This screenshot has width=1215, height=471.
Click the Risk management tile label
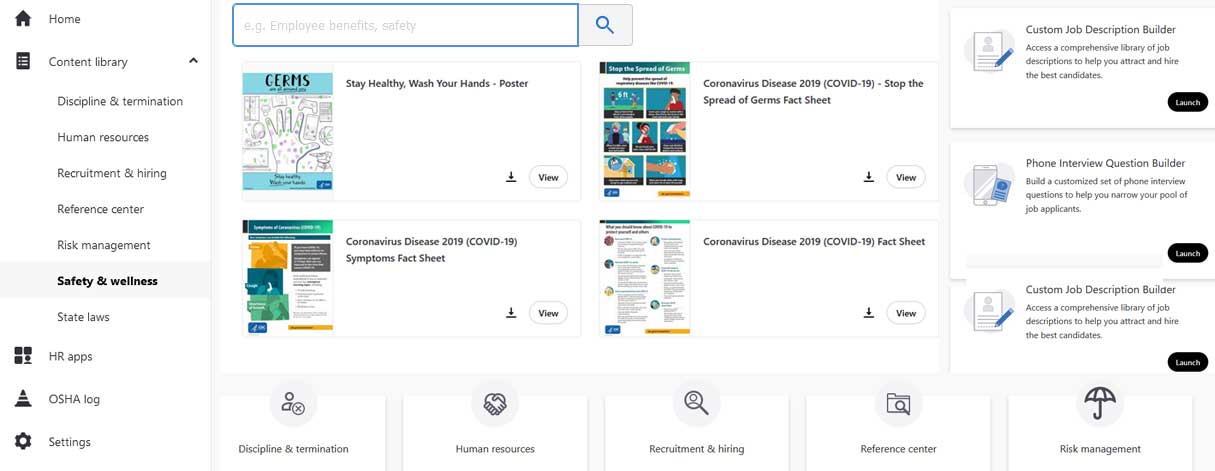pyautogui.click(x=1100, y=449)
